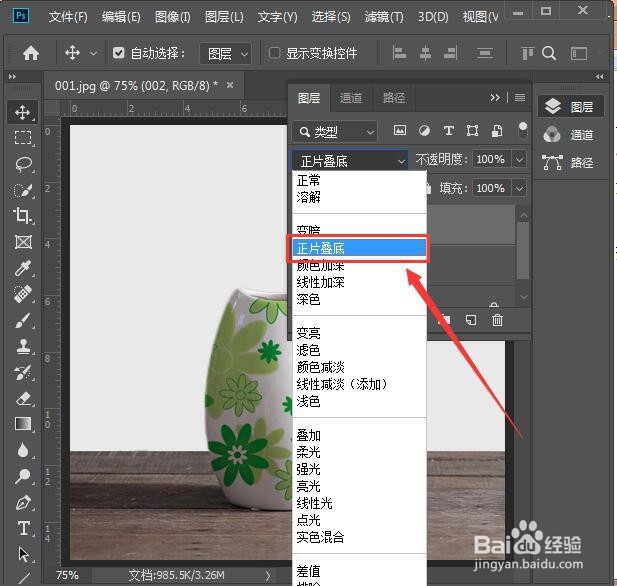Viewport: 617px width, 586px height.
Task: Select the History Brush tool
Action: [x=23, y=372]
